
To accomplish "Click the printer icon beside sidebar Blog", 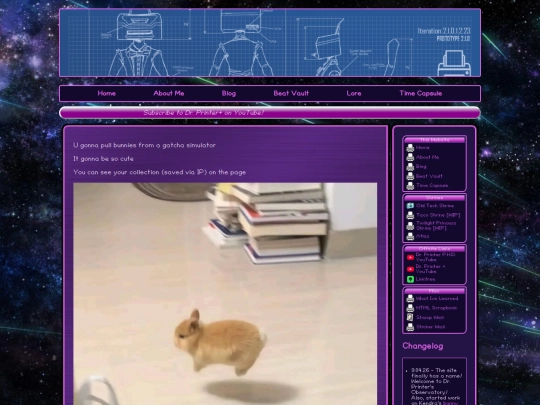I will click(410, 167).
